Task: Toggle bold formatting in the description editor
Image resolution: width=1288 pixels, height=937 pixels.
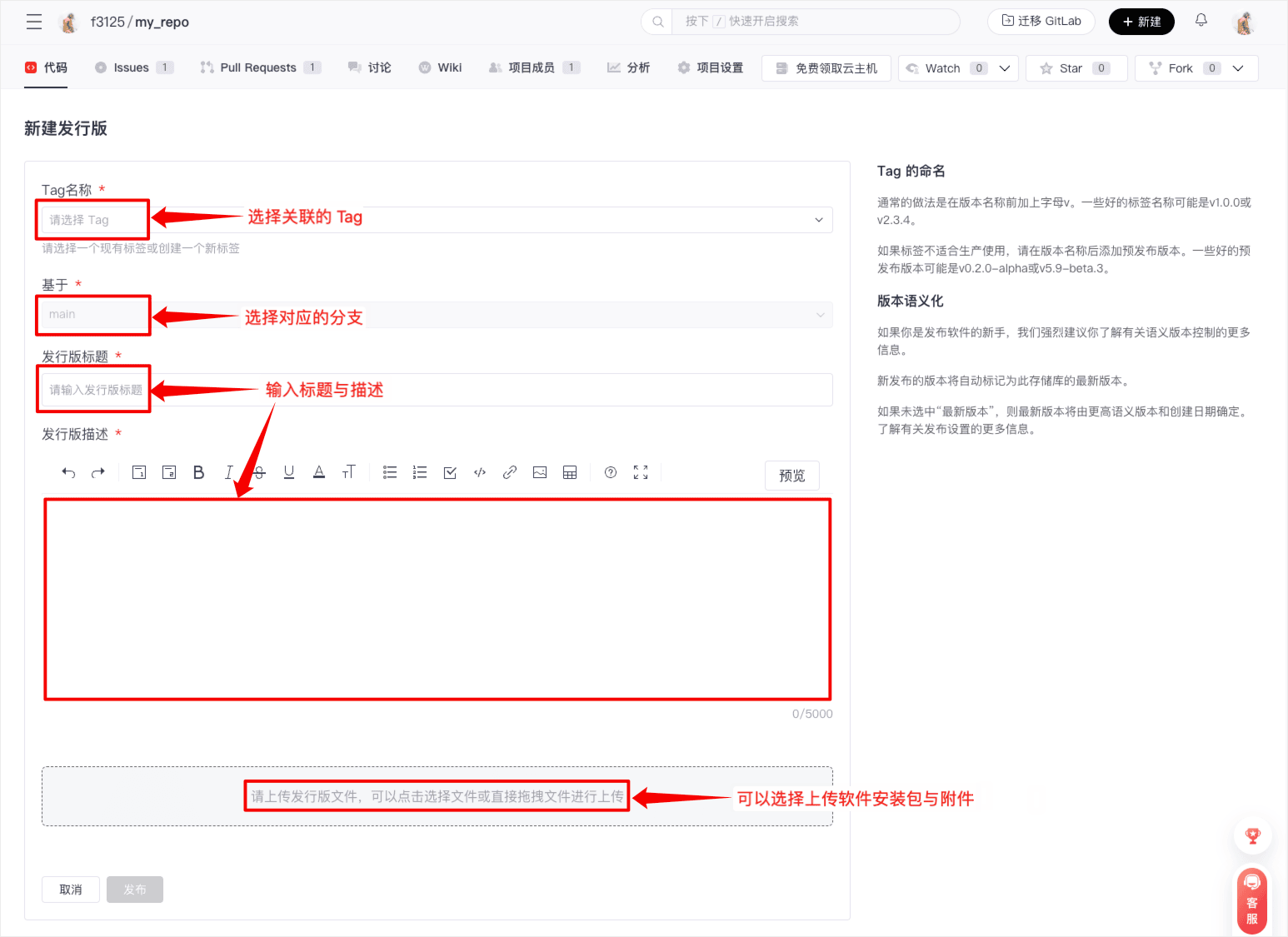Action: [198, 473]
